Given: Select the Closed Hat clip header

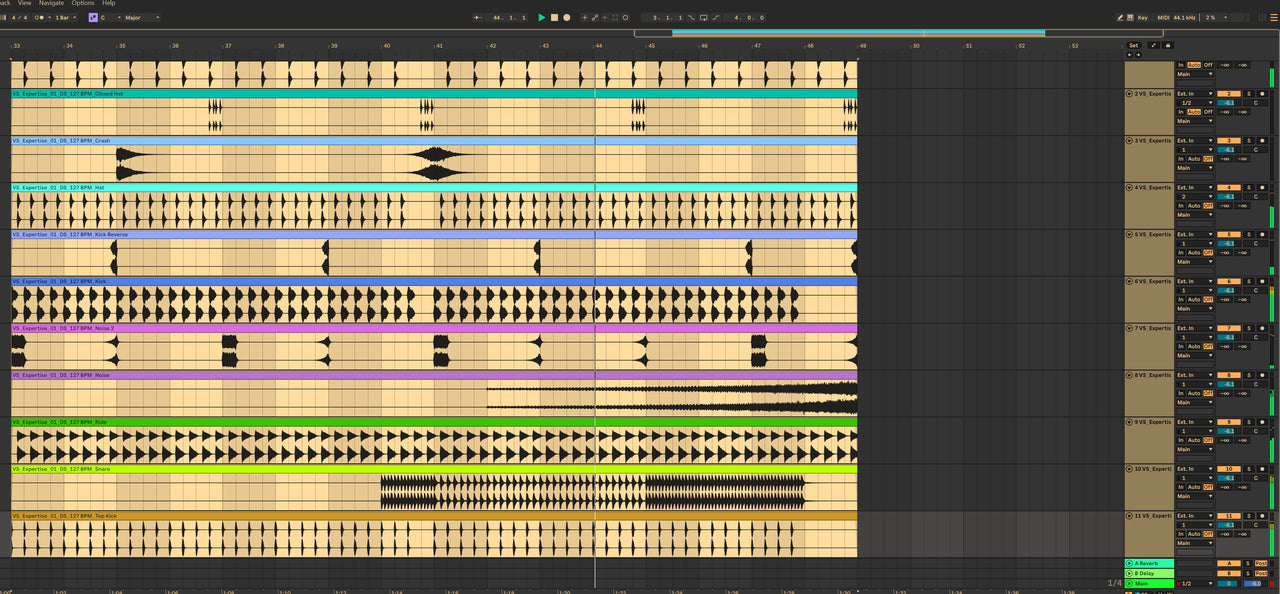Looking at the screenshot, I should point(434,94).
